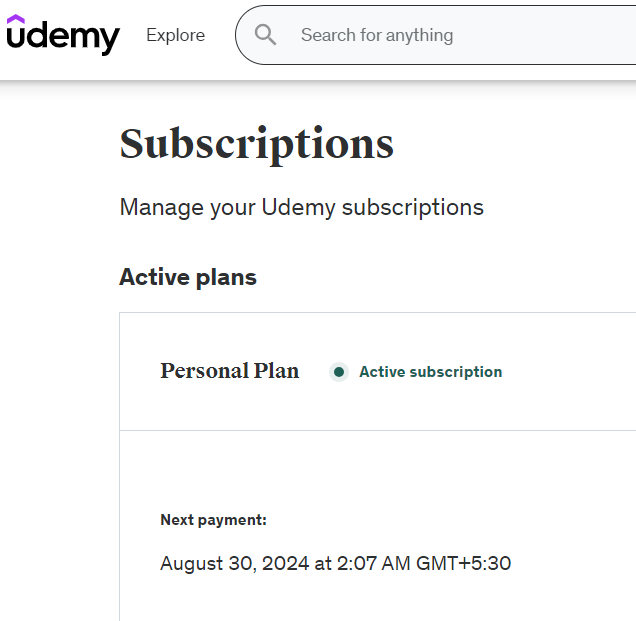636x621 pixels.
Task: Click the Personal Plan title
Action: 229,371
